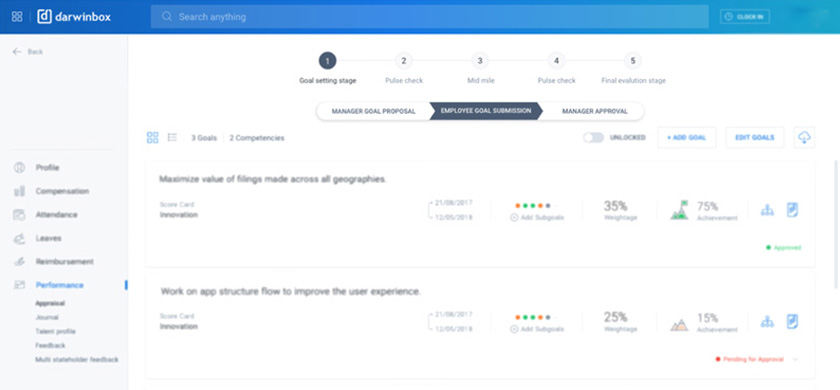Open the Feedback submenu item
The width and height of the screenshot is (840, 390).
pyautogui.click(x=50, y=346)
